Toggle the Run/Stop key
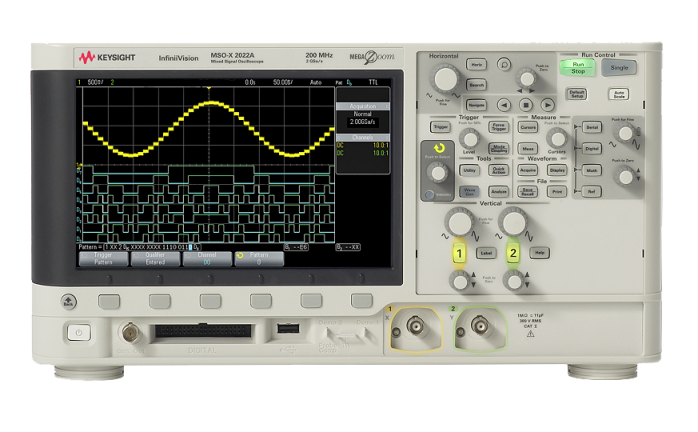The height and width of the screenshot is (432, 698). pos(577,68)
